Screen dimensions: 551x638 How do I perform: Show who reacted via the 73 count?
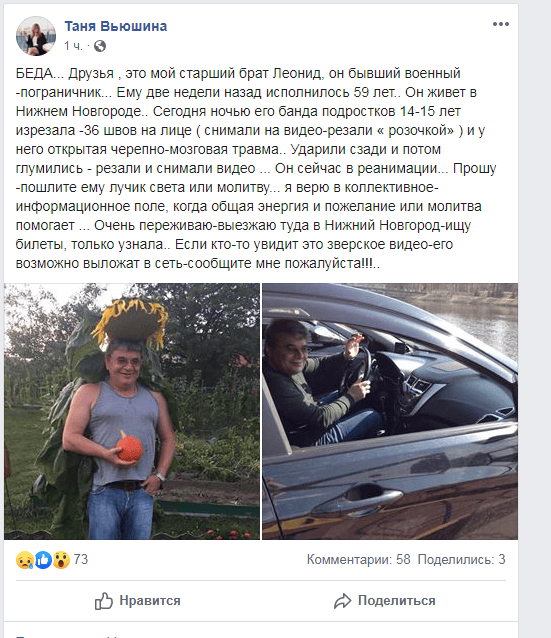81,559
